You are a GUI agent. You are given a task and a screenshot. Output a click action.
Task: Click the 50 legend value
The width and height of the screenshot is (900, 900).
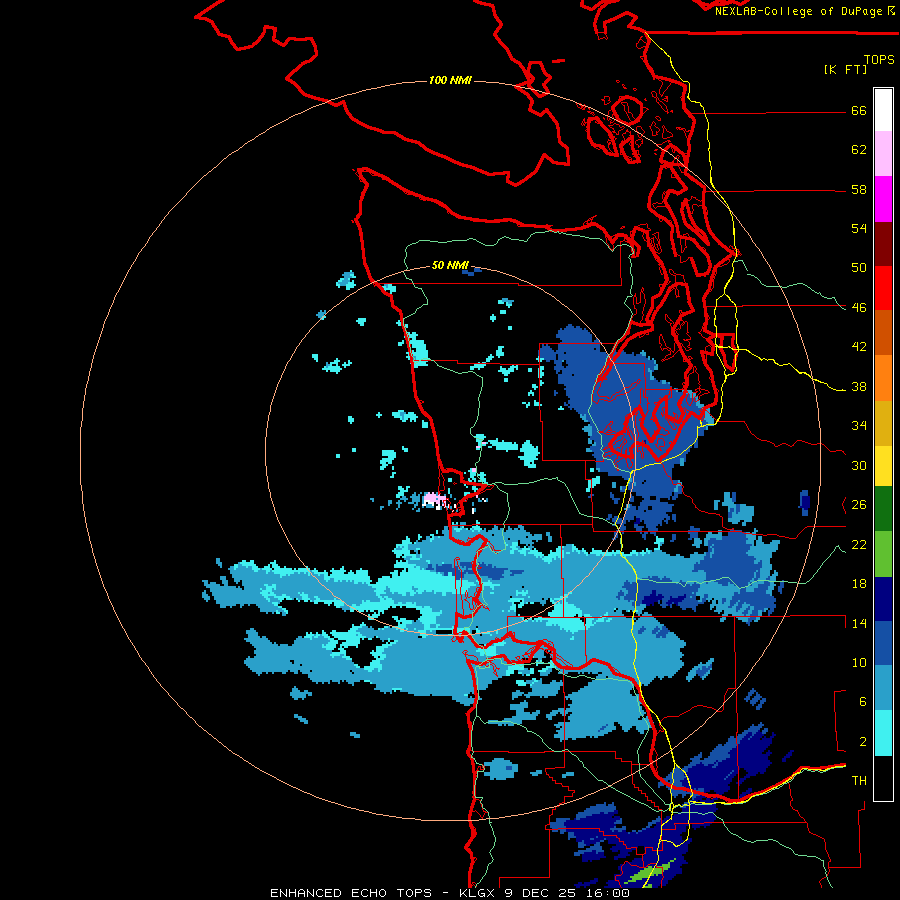(x=859, y=267)
